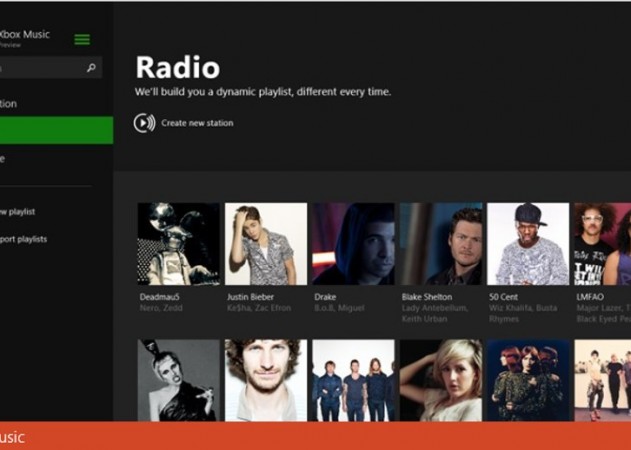This screenshot has width=631, height=450.
Task: Click the Create new station radio icon
Action: [x=144, y=123]
